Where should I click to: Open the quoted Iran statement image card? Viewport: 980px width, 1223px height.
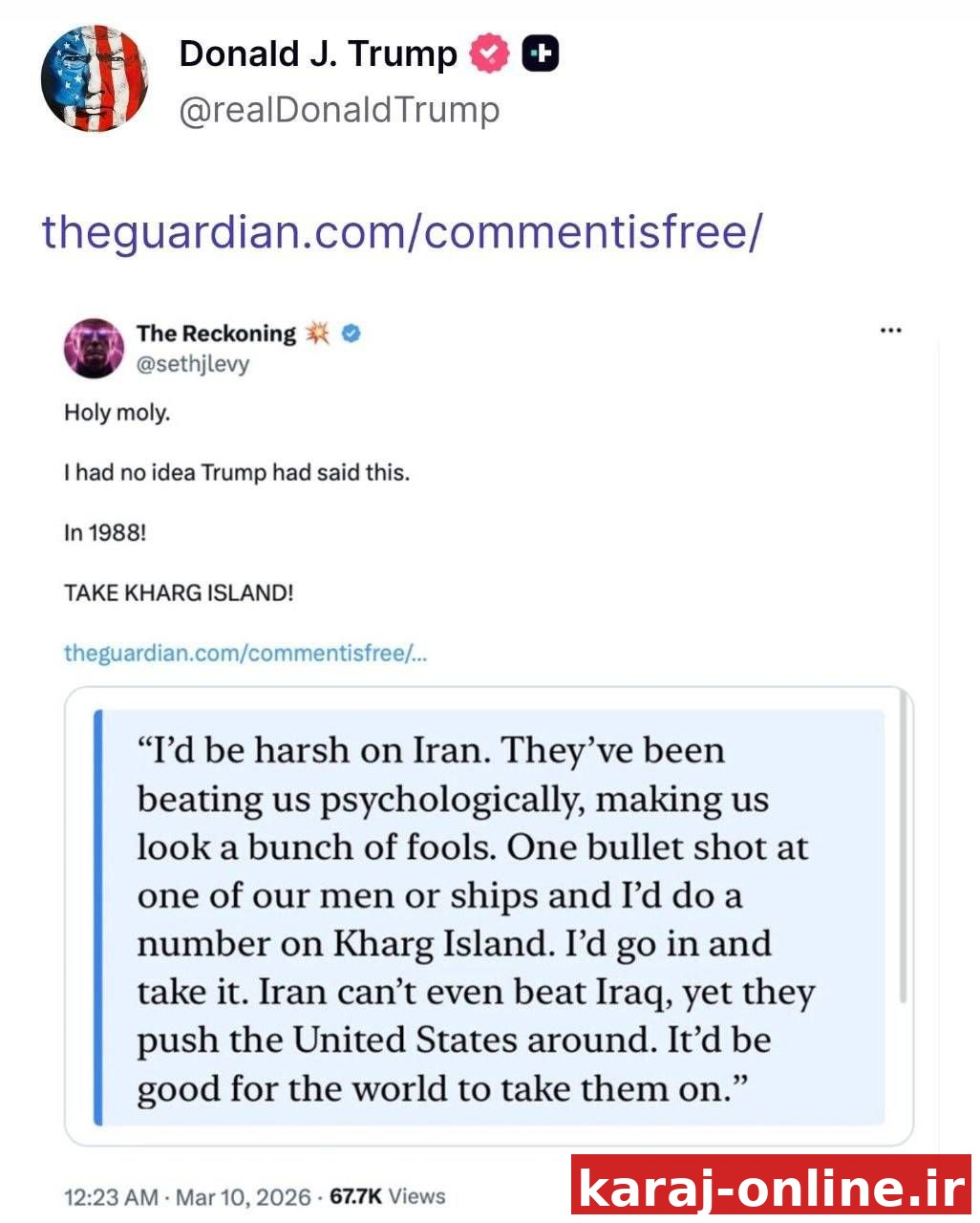[x=488, y=916]
